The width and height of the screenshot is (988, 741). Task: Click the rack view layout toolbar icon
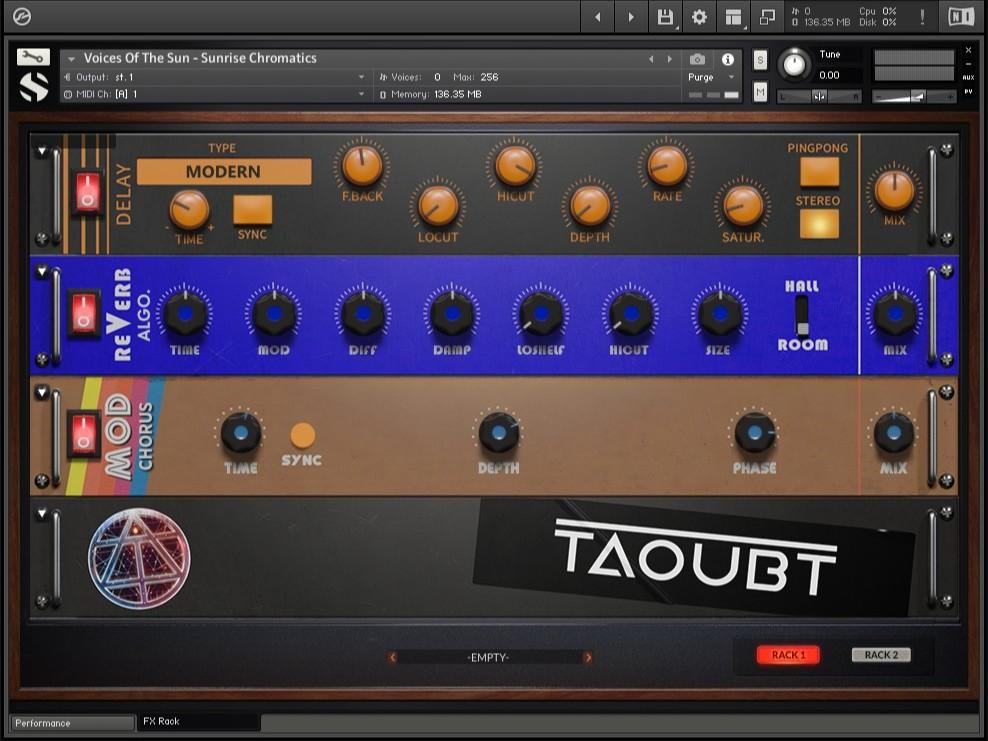click(x=735, y=17)
